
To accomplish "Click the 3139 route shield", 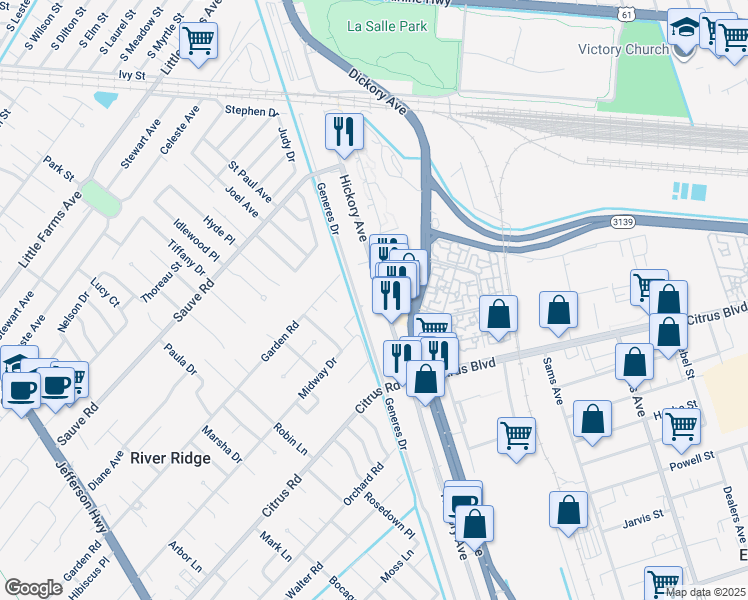I will 623,222.
